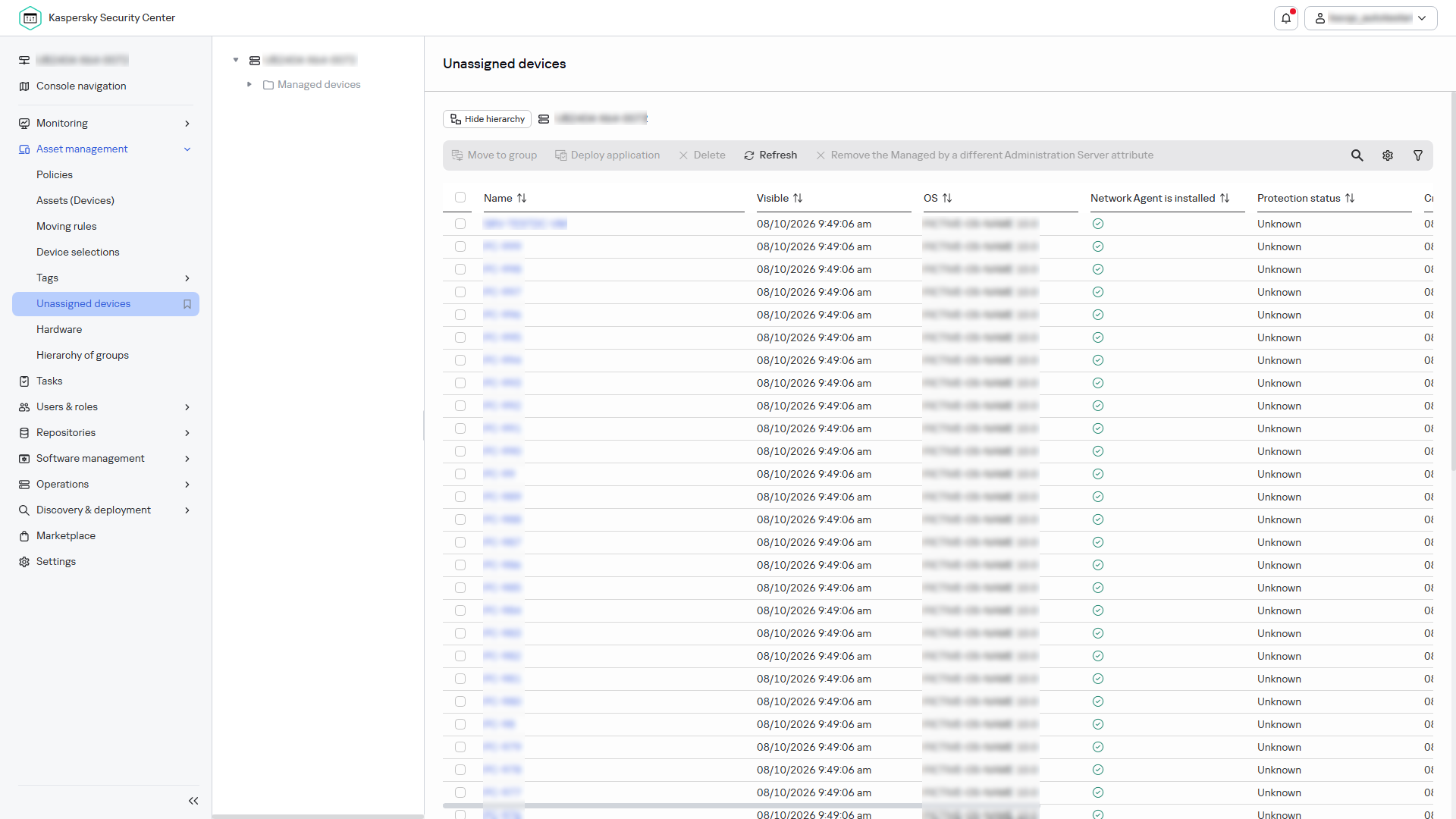Click Deploy application button
The width and height of the screenshot is (1456, 819).
click(607, 155)
